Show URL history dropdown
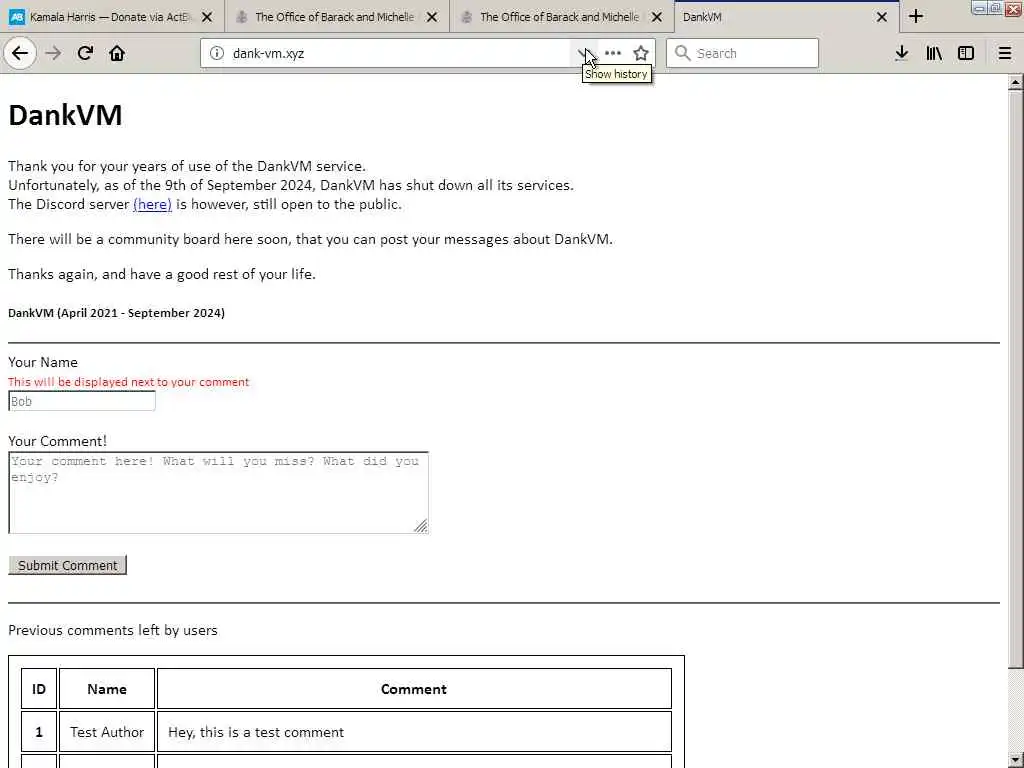1024x768 pixels. 583,53
